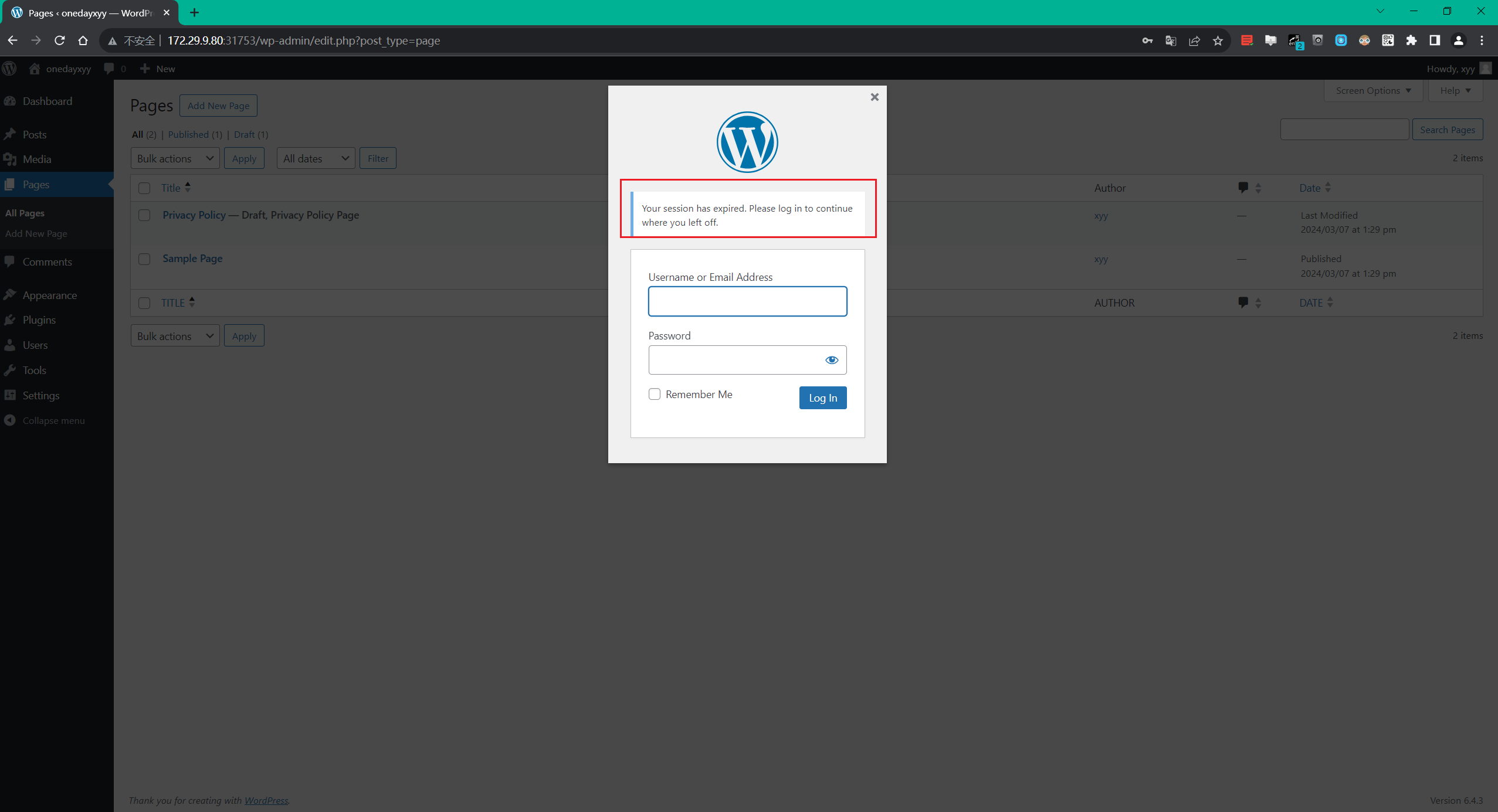Click the Tools wrench icon
The image size is (1498, 812).
(x=10, y=370)
